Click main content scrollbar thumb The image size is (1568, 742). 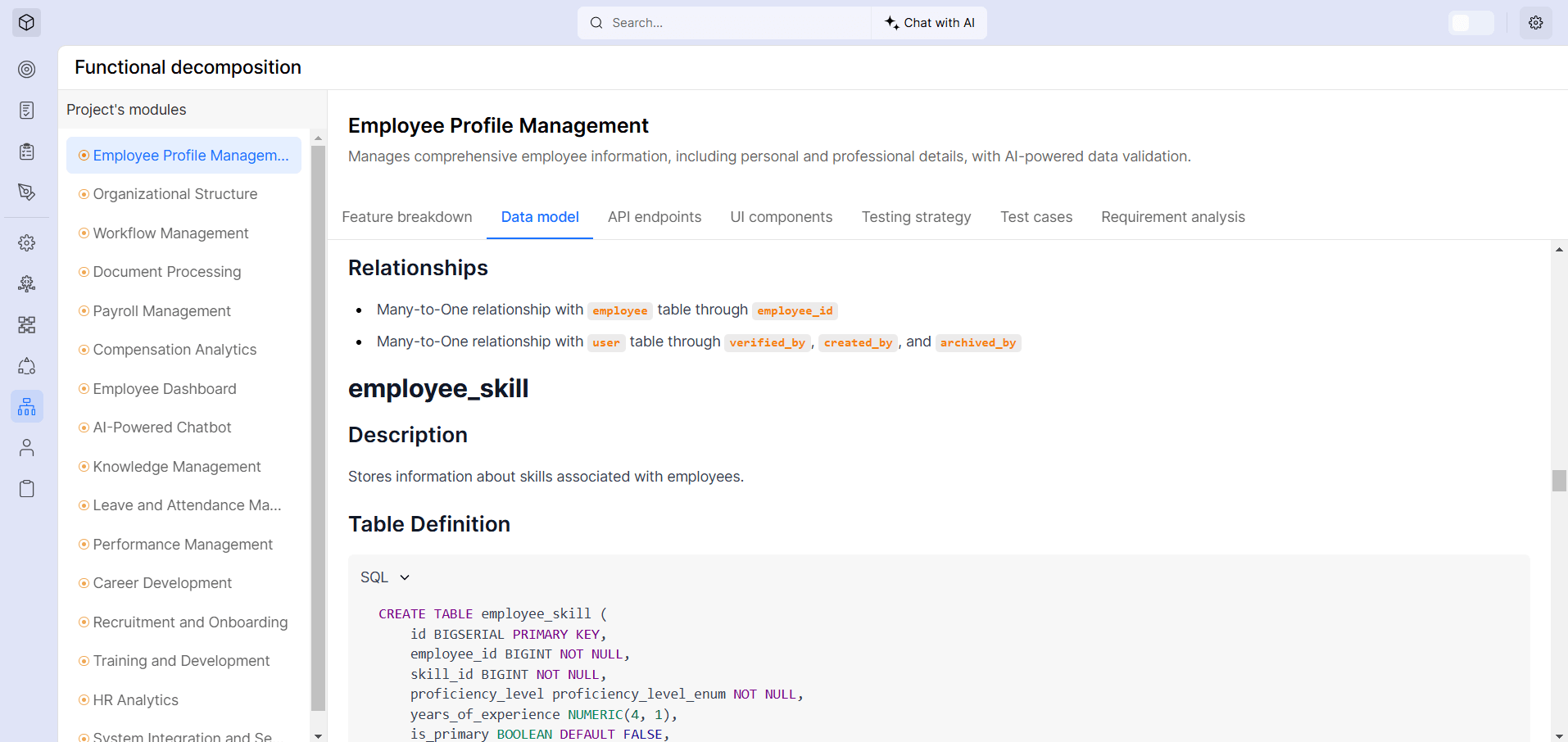coord(1559,481)
